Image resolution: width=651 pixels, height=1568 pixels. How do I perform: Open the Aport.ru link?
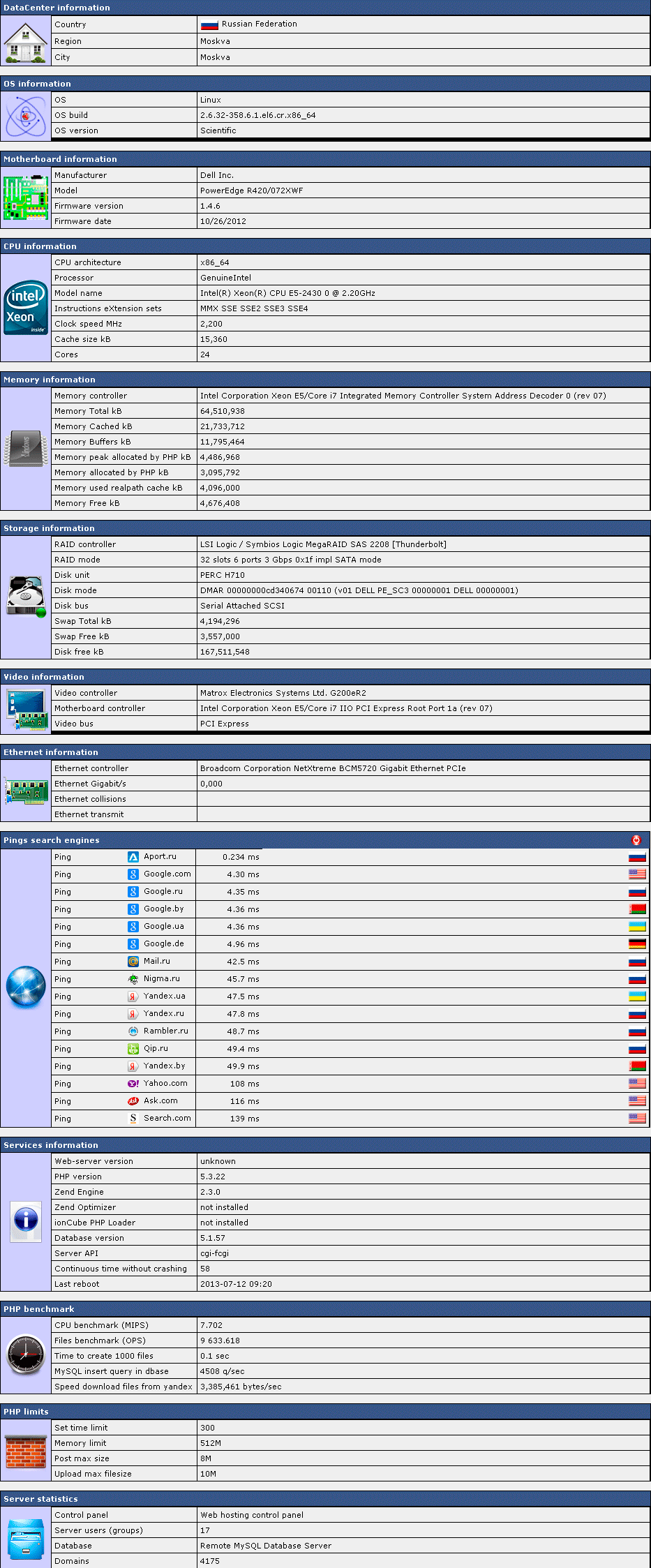point(160,857)
